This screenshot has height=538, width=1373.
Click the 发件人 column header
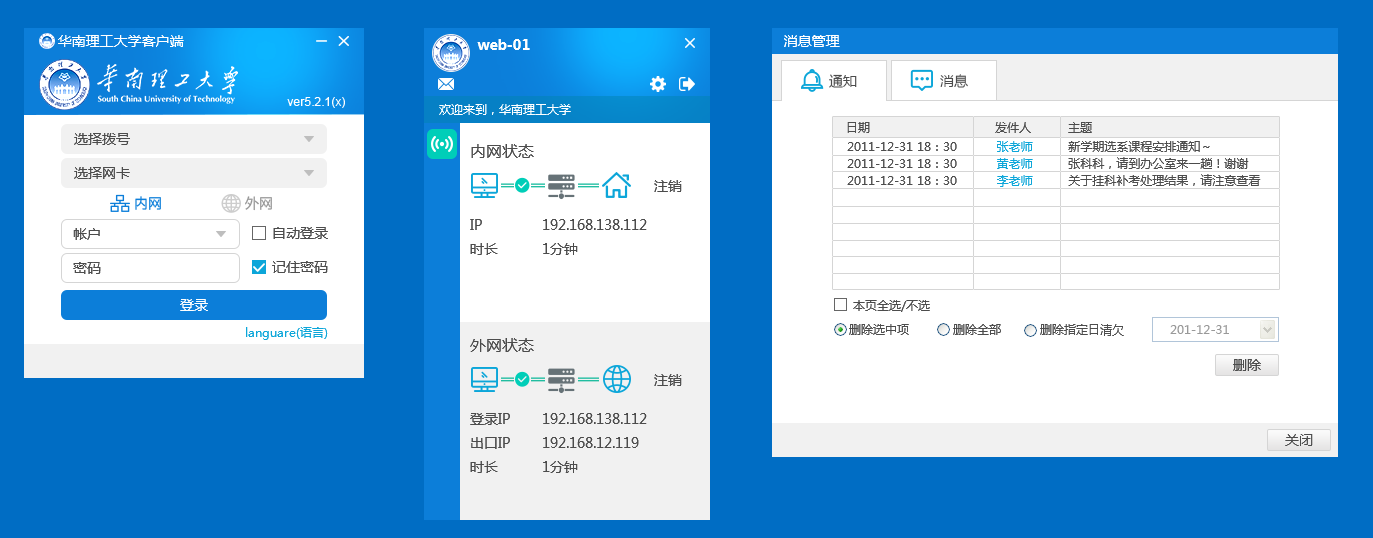click(x=1017, y=128)
